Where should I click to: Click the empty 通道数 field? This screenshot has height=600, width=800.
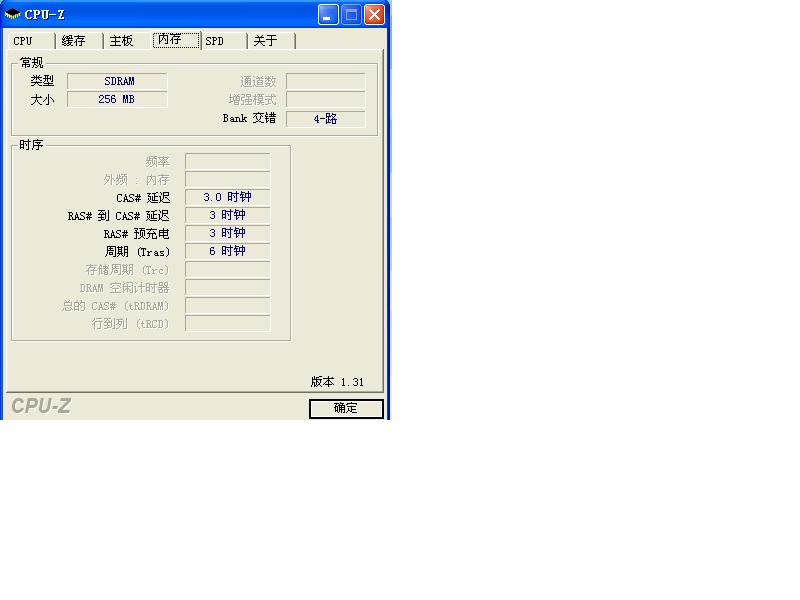point(326,81)
